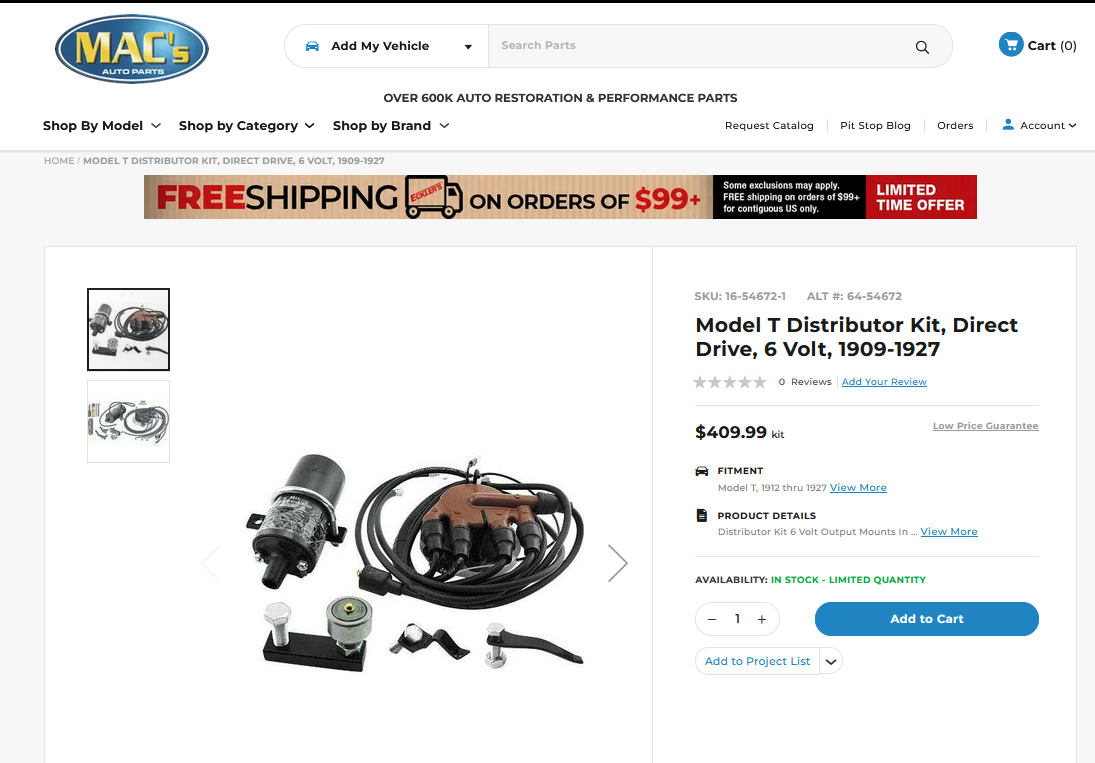Go to Pit Stop Blog
1095x763 pixels.
click(x=875, y=126)
